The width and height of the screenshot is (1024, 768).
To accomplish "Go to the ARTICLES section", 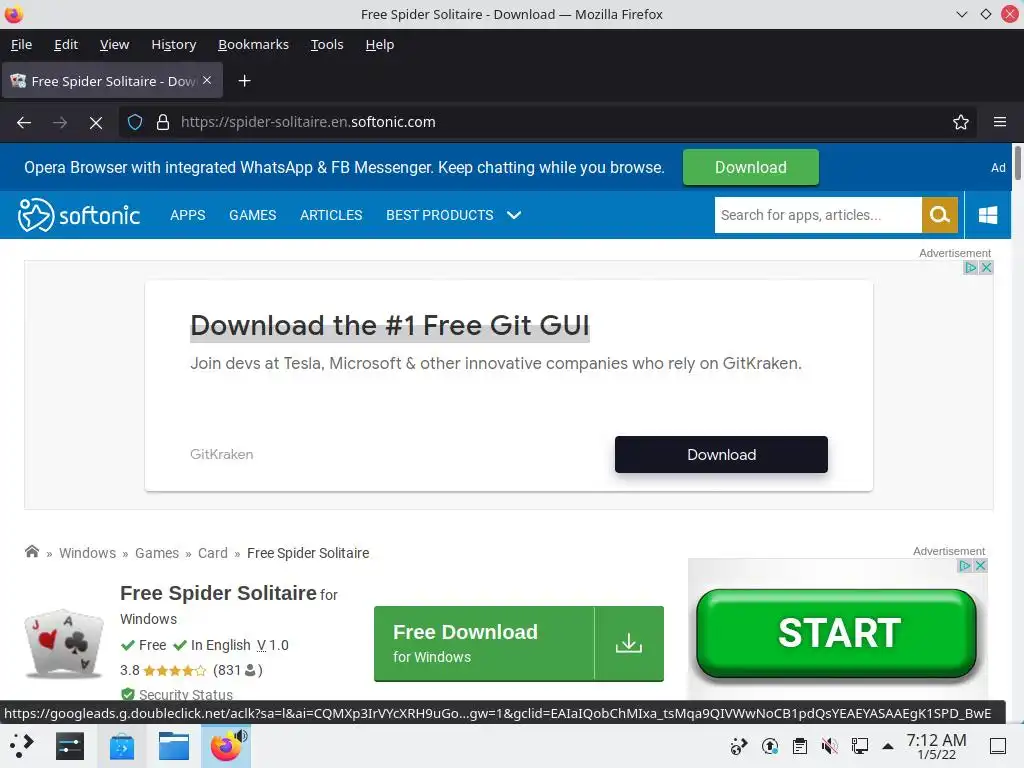I will [x=331, y=215].
